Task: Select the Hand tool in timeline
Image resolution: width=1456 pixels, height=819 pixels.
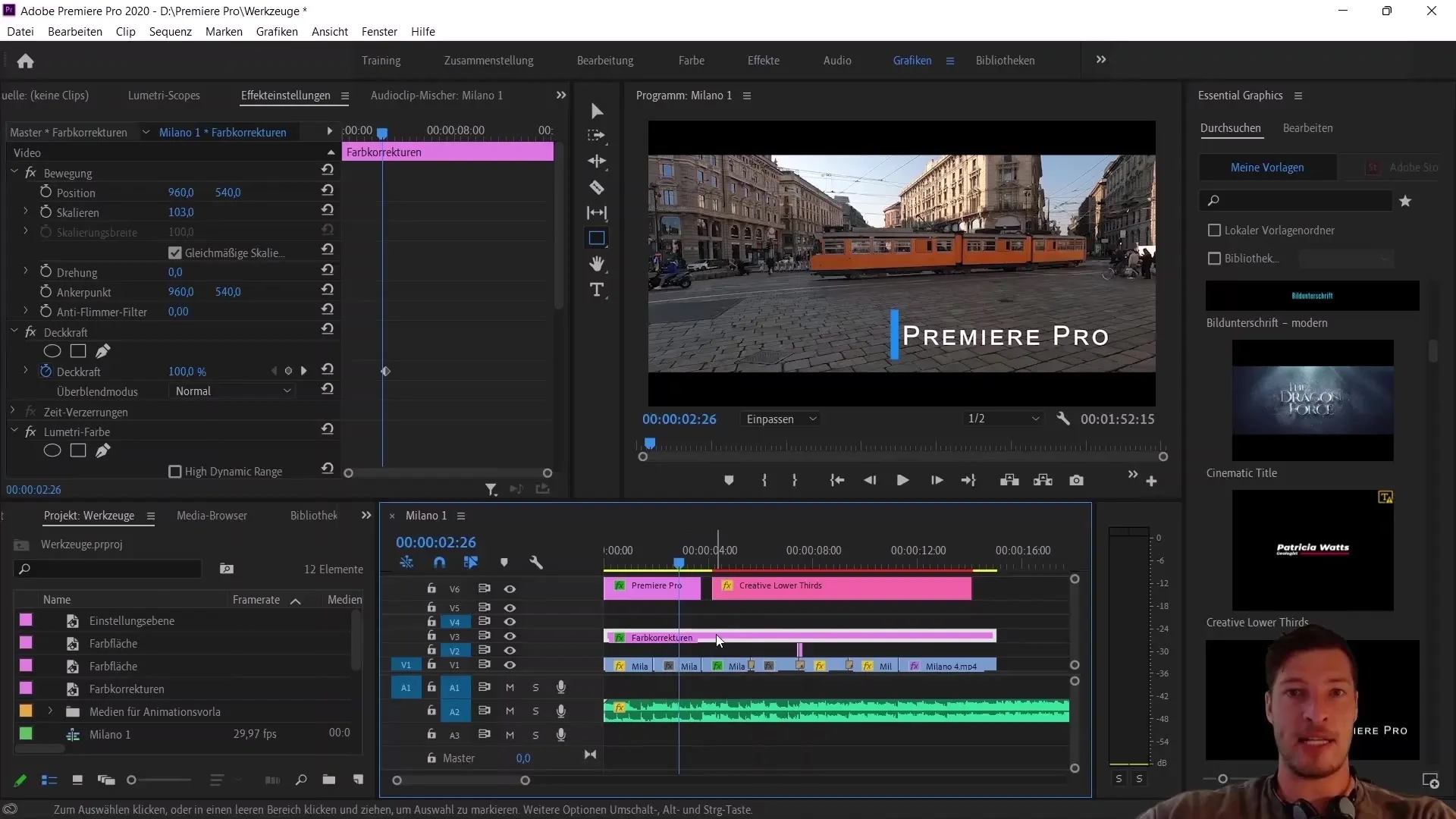Action: 597,263
